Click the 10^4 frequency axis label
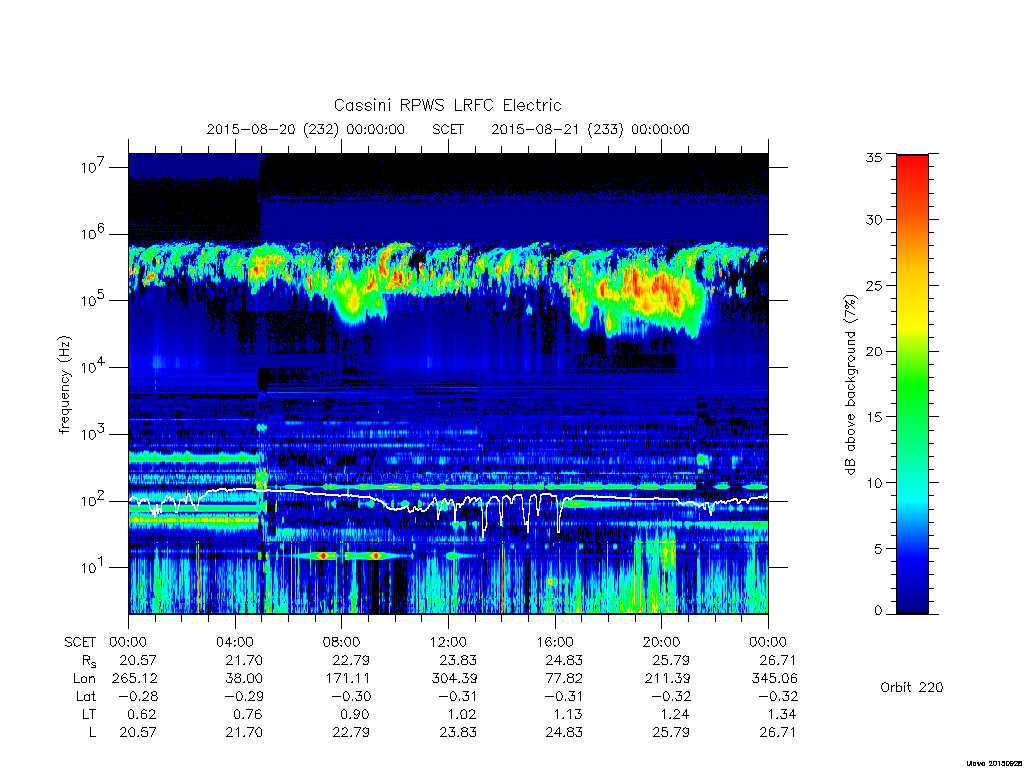The height and width of the screenshot is (768, 1024). coord(93,367)
